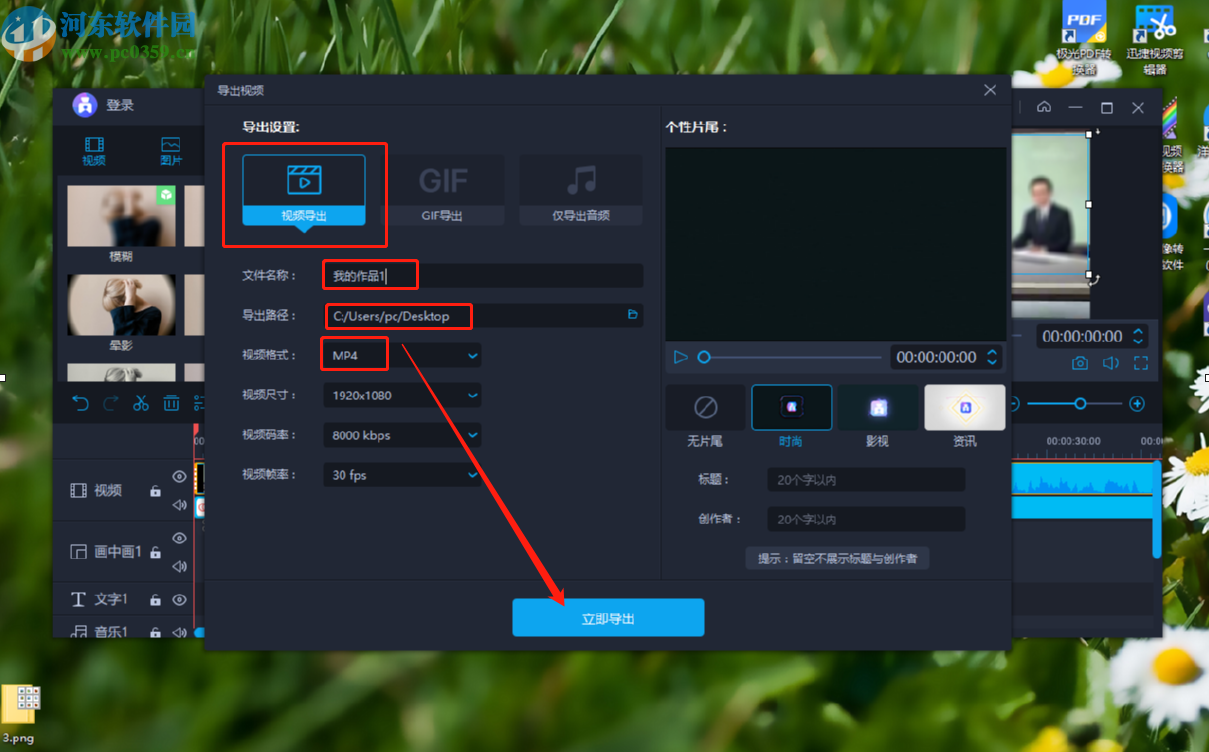Click the trash delete icon in toolbar
Screen dimensions: 1209x752
(x=172, y=403)
